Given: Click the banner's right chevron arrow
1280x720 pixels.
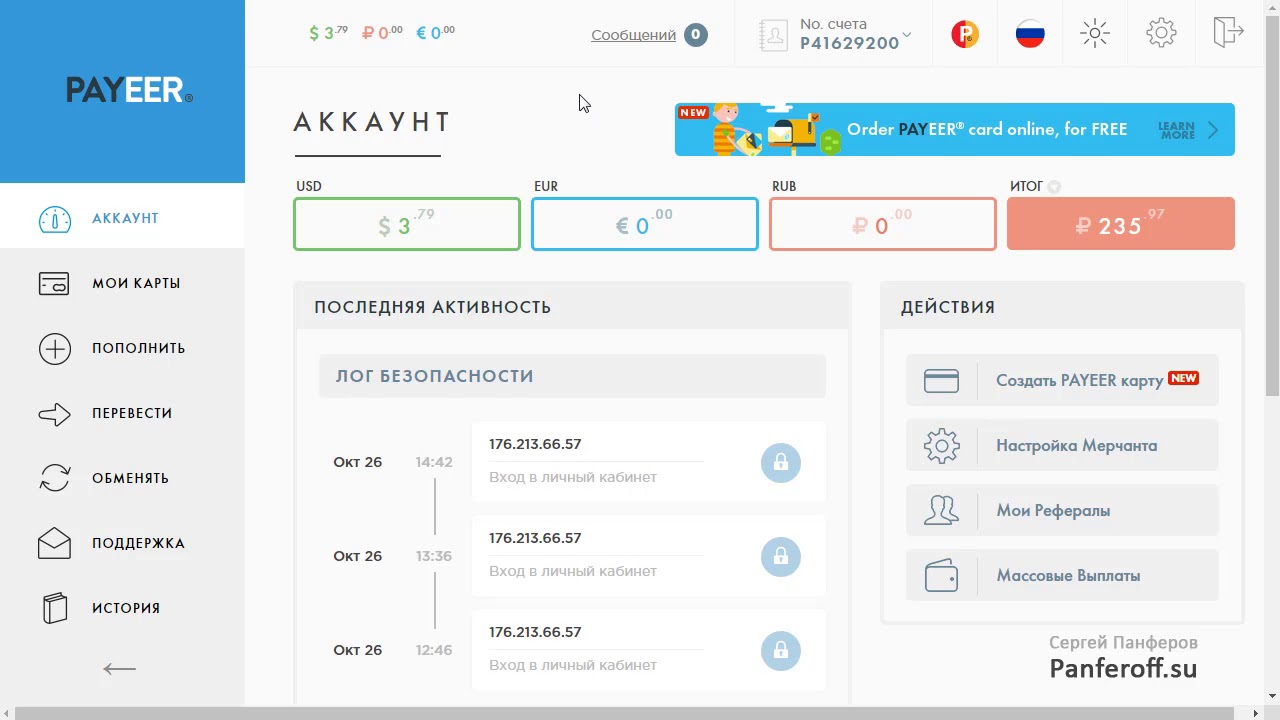Looking at the screenshot, I should click(x=1213, y=130).
